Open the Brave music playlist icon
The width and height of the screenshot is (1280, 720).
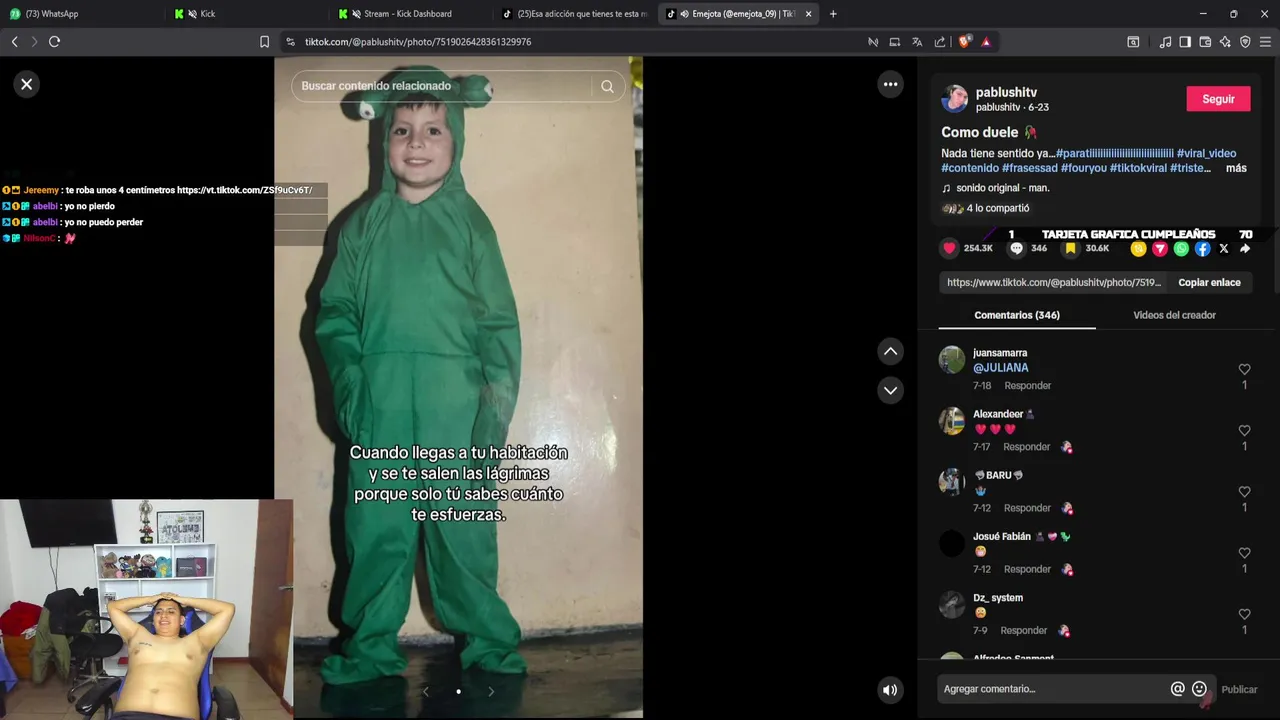coord(1165,42)
